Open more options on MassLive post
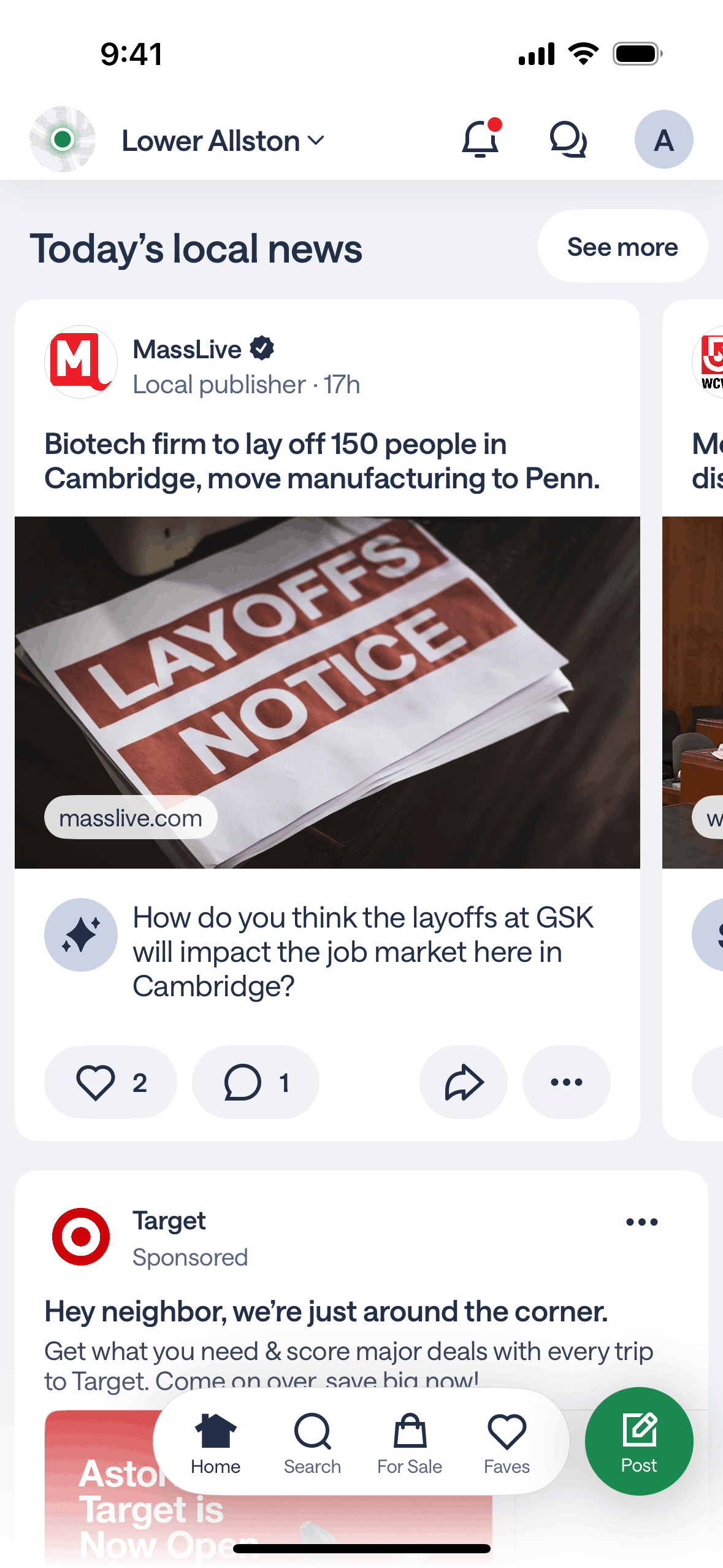The height and width of the screenshot is (1568, 723). 566,1082
